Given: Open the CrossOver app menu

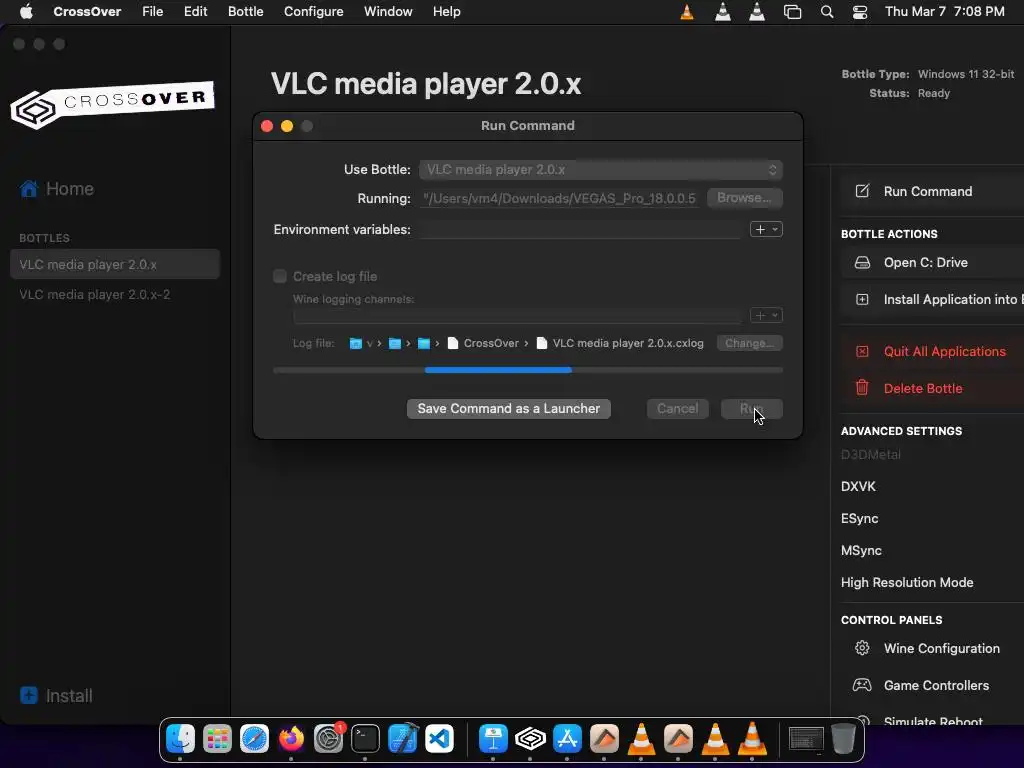Looking at the screenshot, I should (x=87, y=12).
